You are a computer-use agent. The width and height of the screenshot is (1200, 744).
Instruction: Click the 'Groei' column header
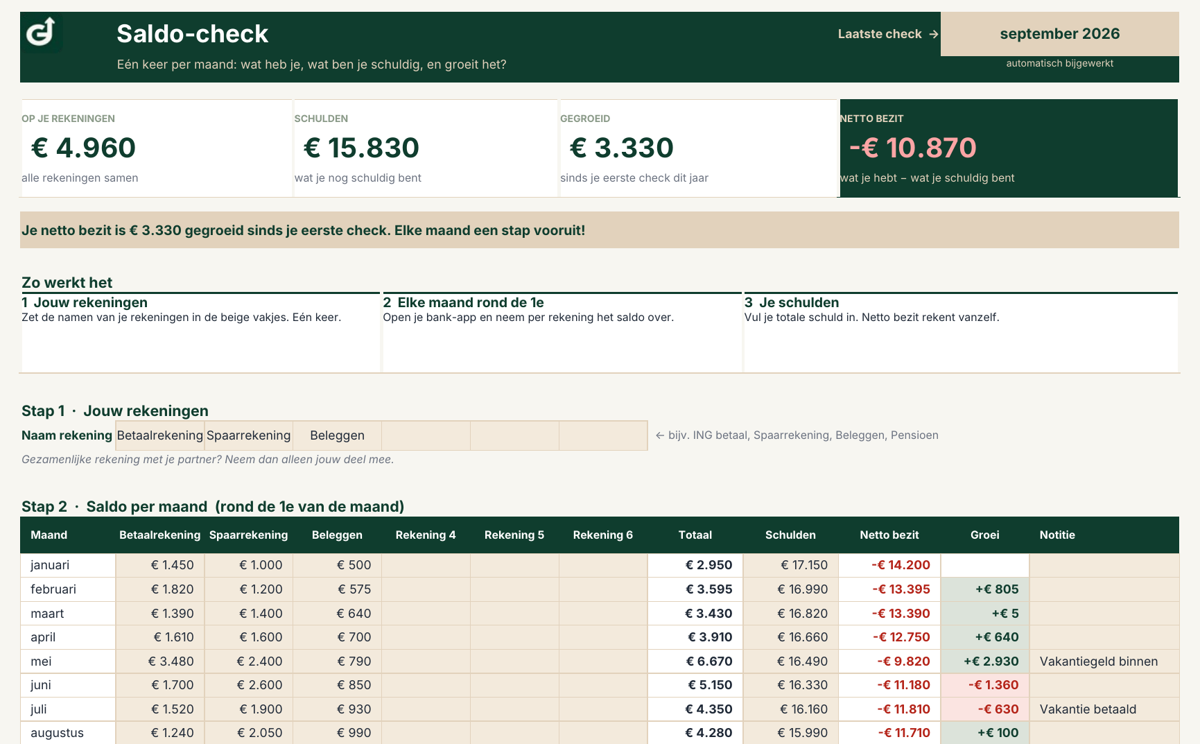(x=985, y=535)
